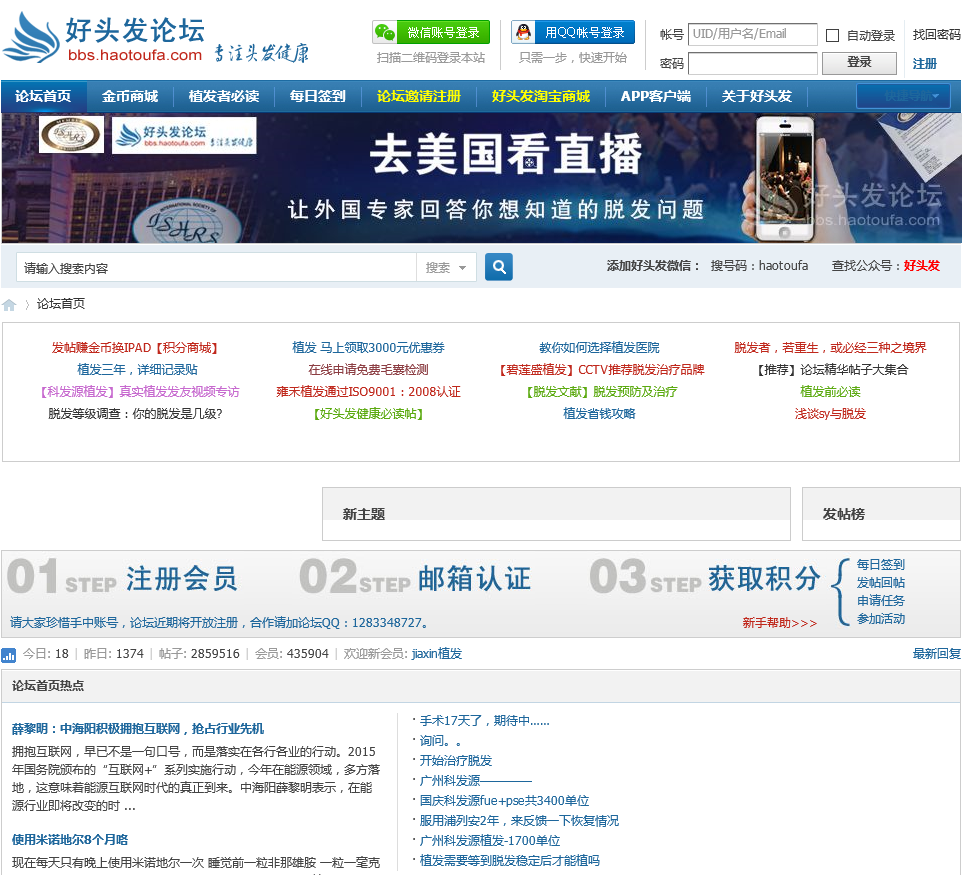Log in with the QQ account button

[x=572, y=33]
